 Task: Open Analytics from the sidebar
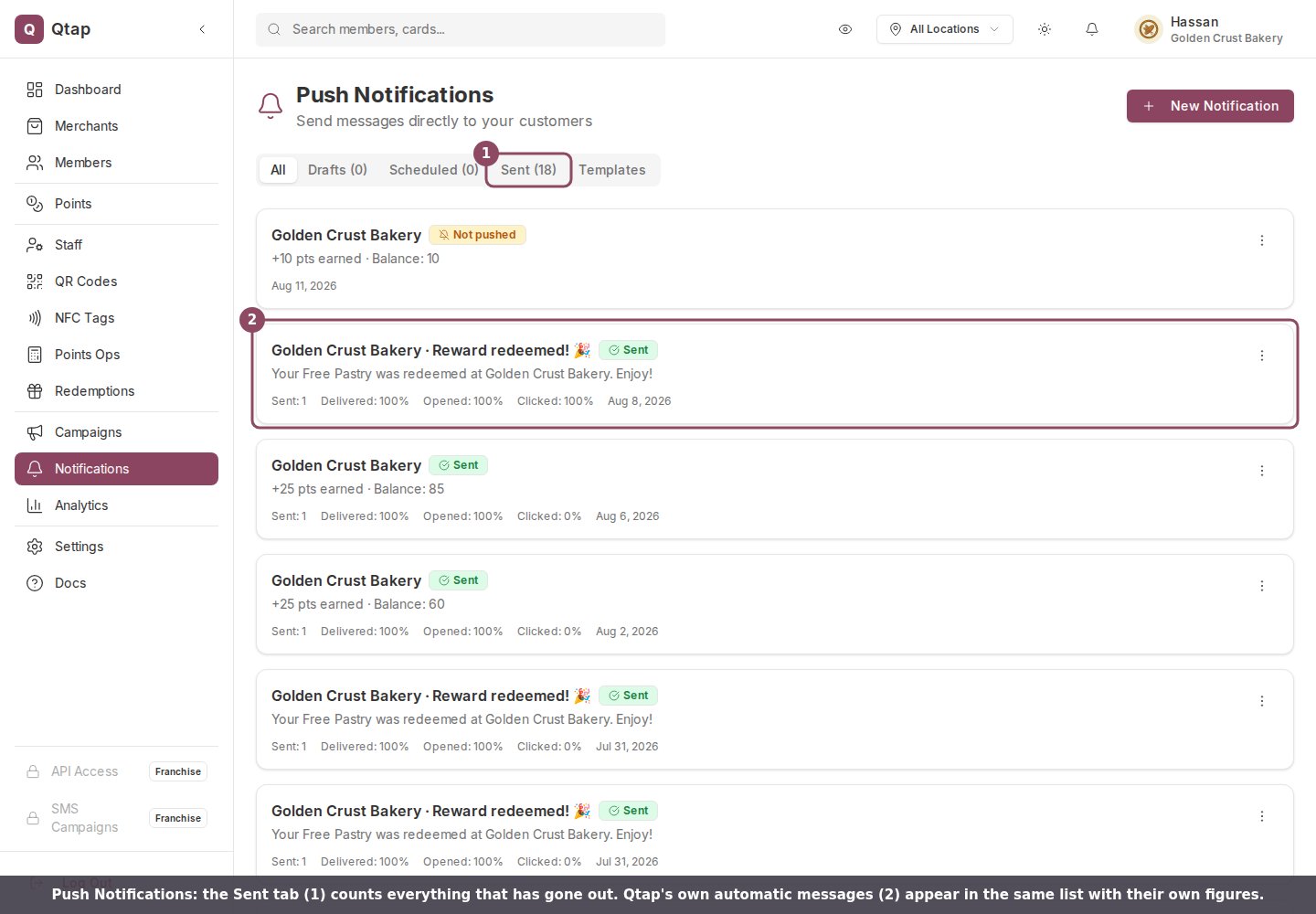[x=116, y=505]
